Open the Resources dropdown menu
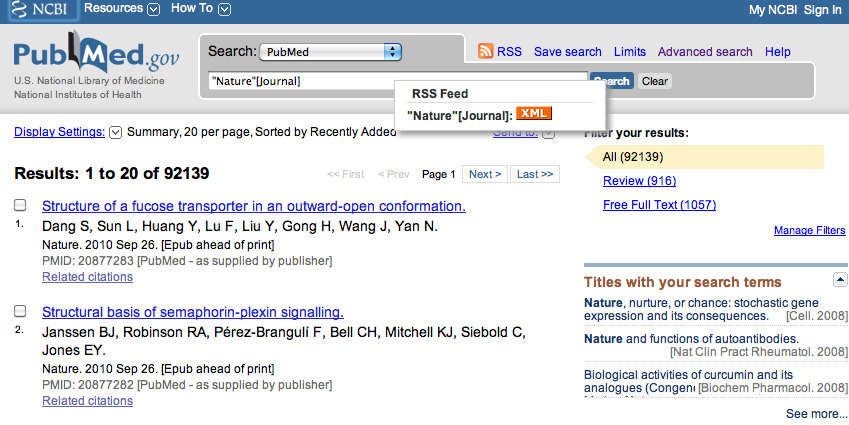 pyautogui.click(x=122, y=9)
